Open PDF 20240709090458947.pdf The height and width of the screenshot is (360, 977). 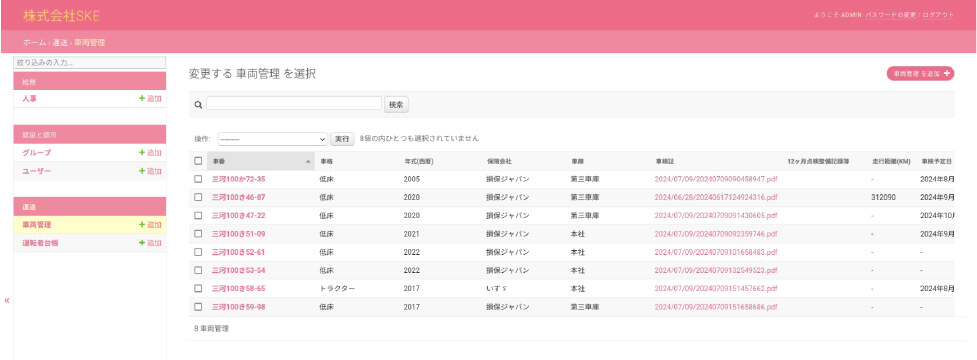pos(716,179)
